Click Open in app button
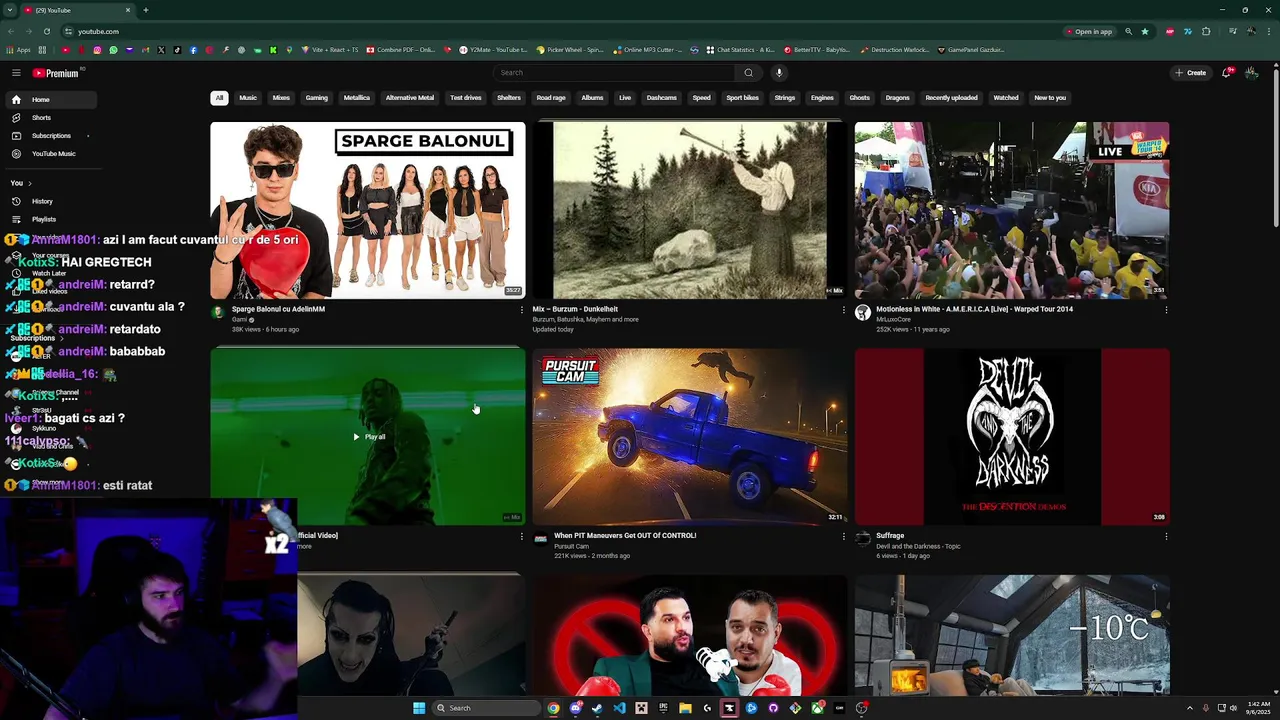 [1090, 31]
